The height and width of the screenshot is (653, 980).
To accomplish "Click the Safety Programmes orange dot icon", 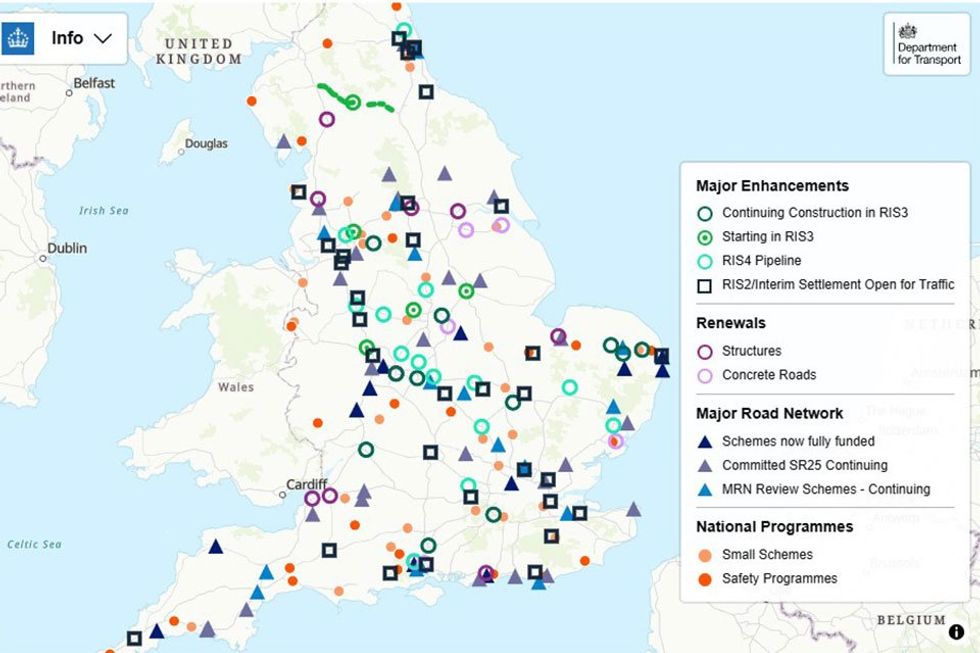I will tap(705, 578).
